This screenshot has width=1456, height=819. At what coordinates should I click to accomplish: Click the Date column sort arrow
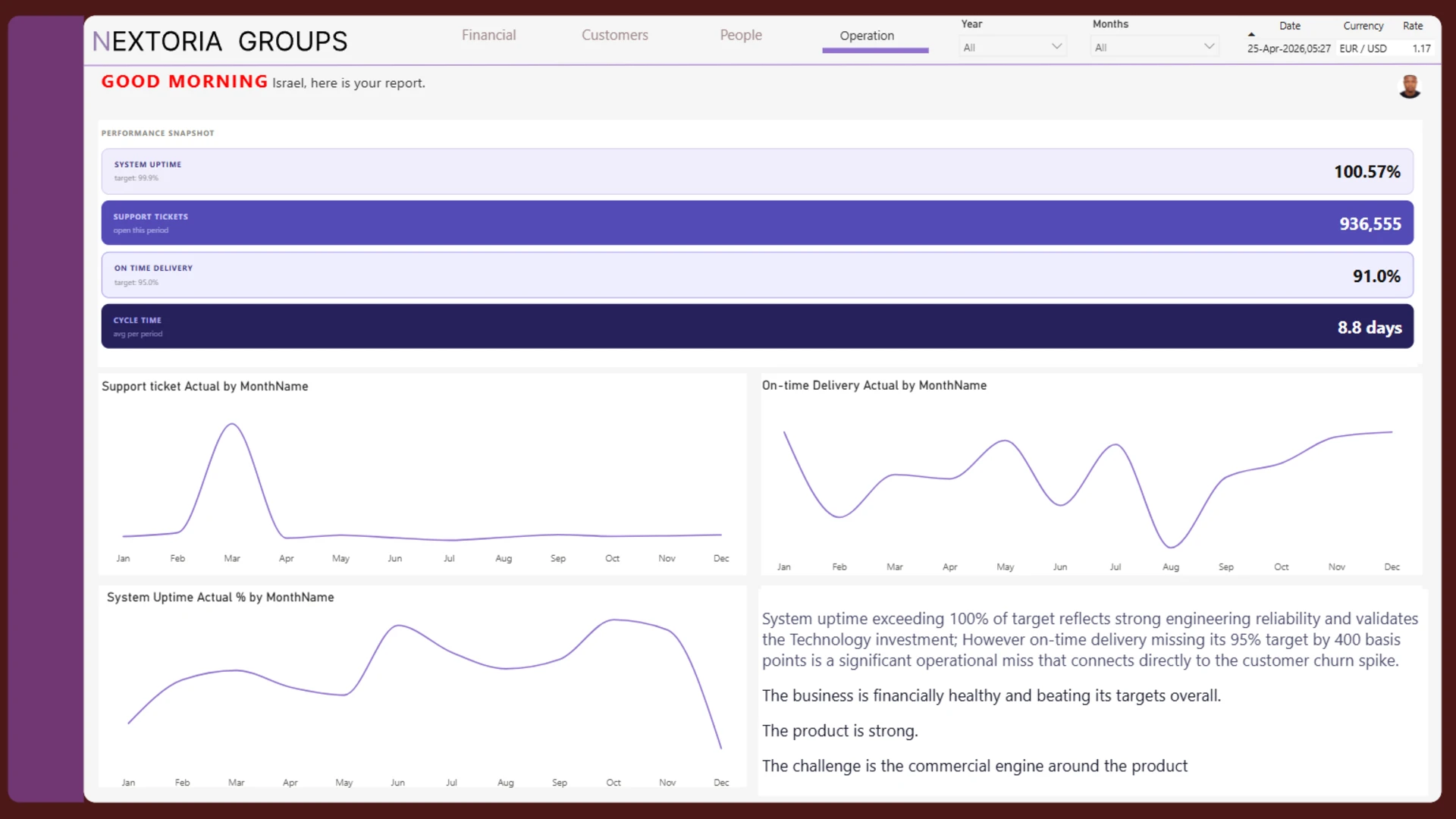tap(1251, 34)
